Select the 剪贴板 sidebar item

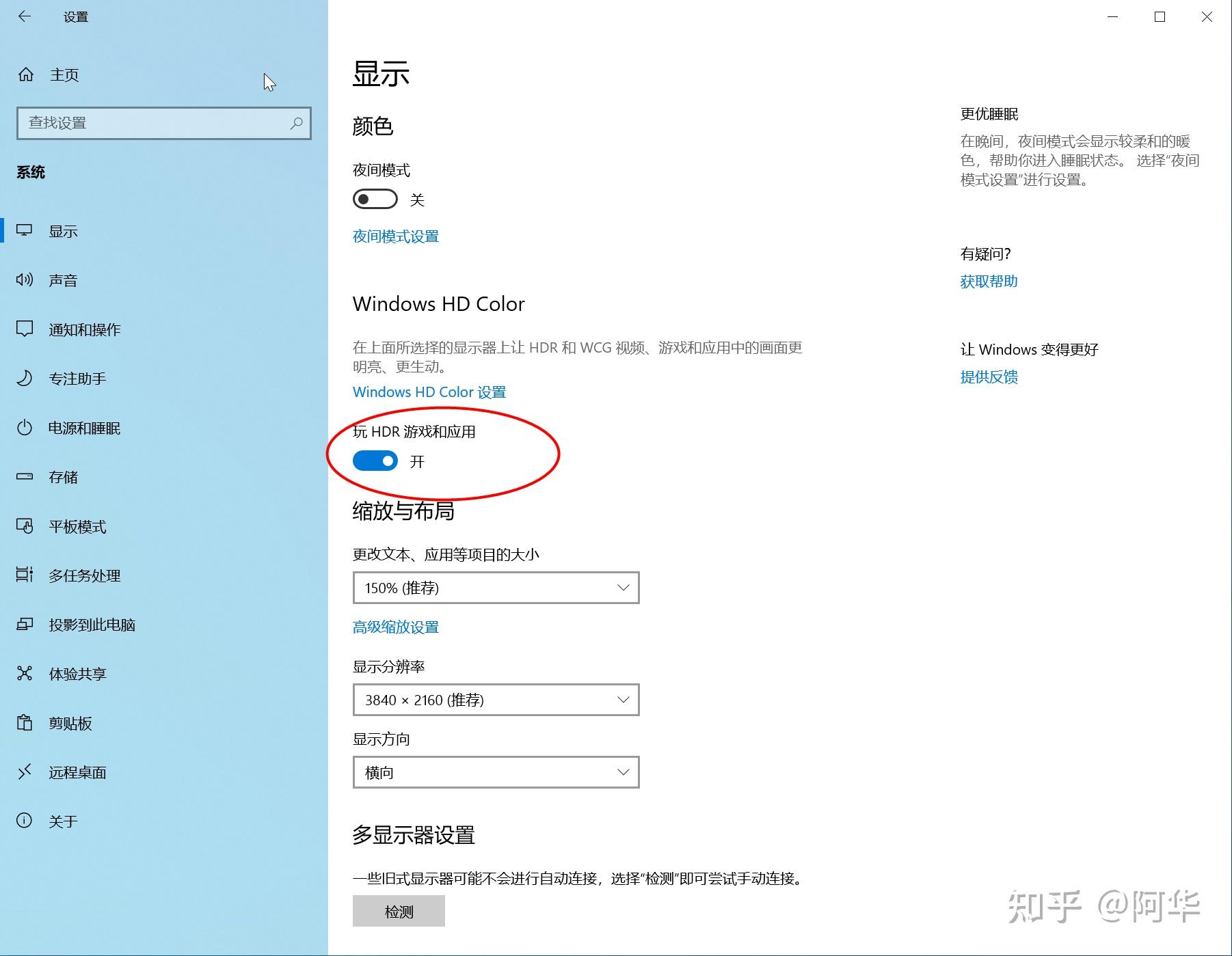[164, 723]
